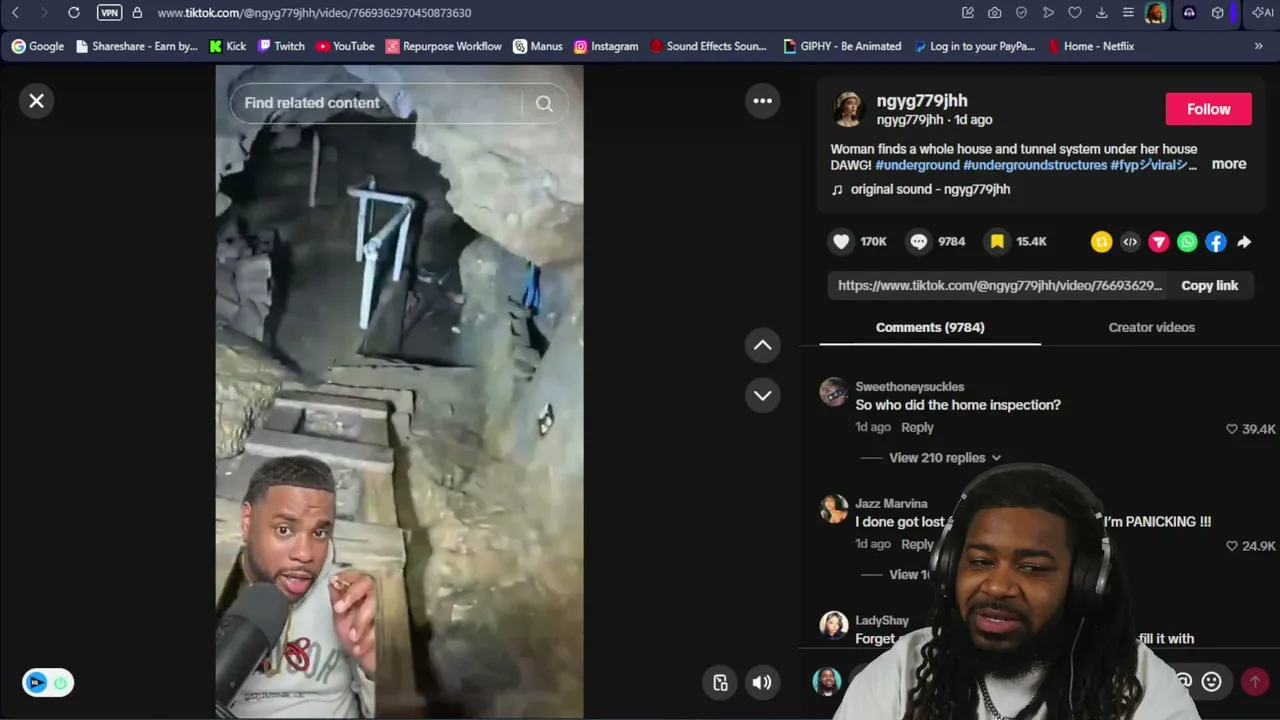Image resolution: width=1280 pixels, height=720 pixels.
Task: Click the address bar URL
Action: coord(314,13)
